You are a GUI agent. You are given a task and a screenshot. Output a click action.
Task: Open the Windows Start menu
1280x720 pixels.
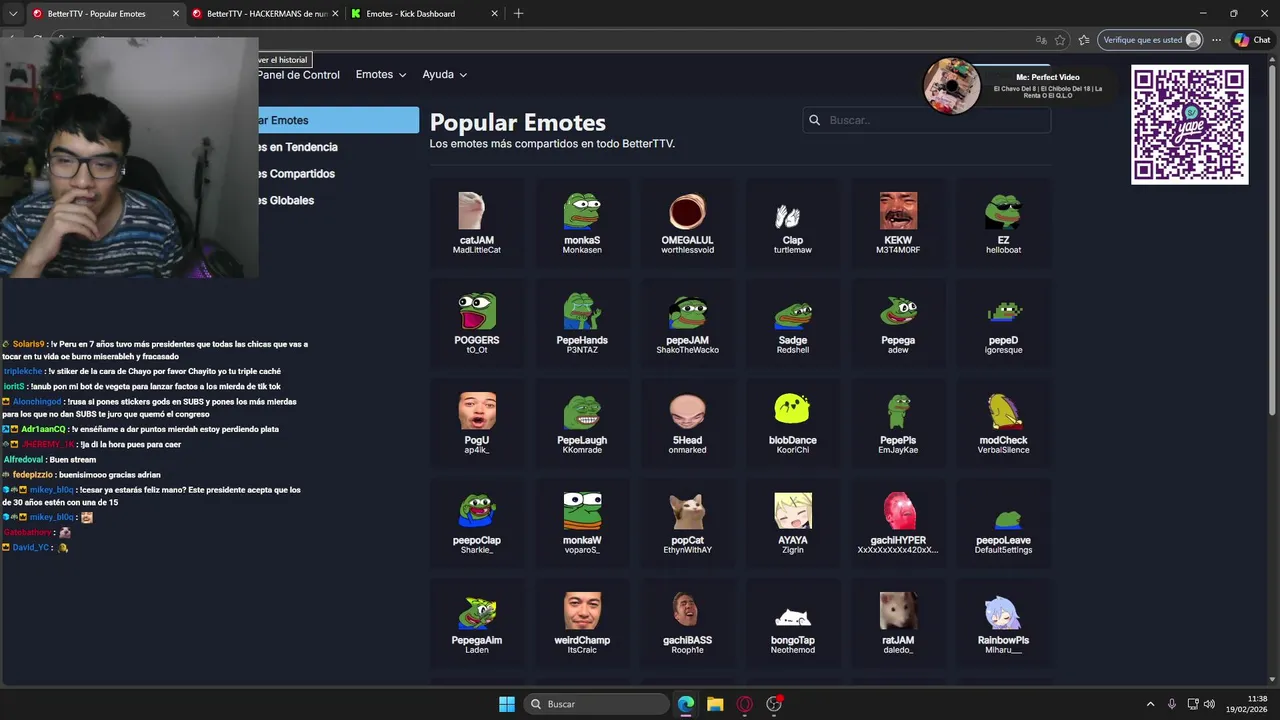[x=507, y=704]
